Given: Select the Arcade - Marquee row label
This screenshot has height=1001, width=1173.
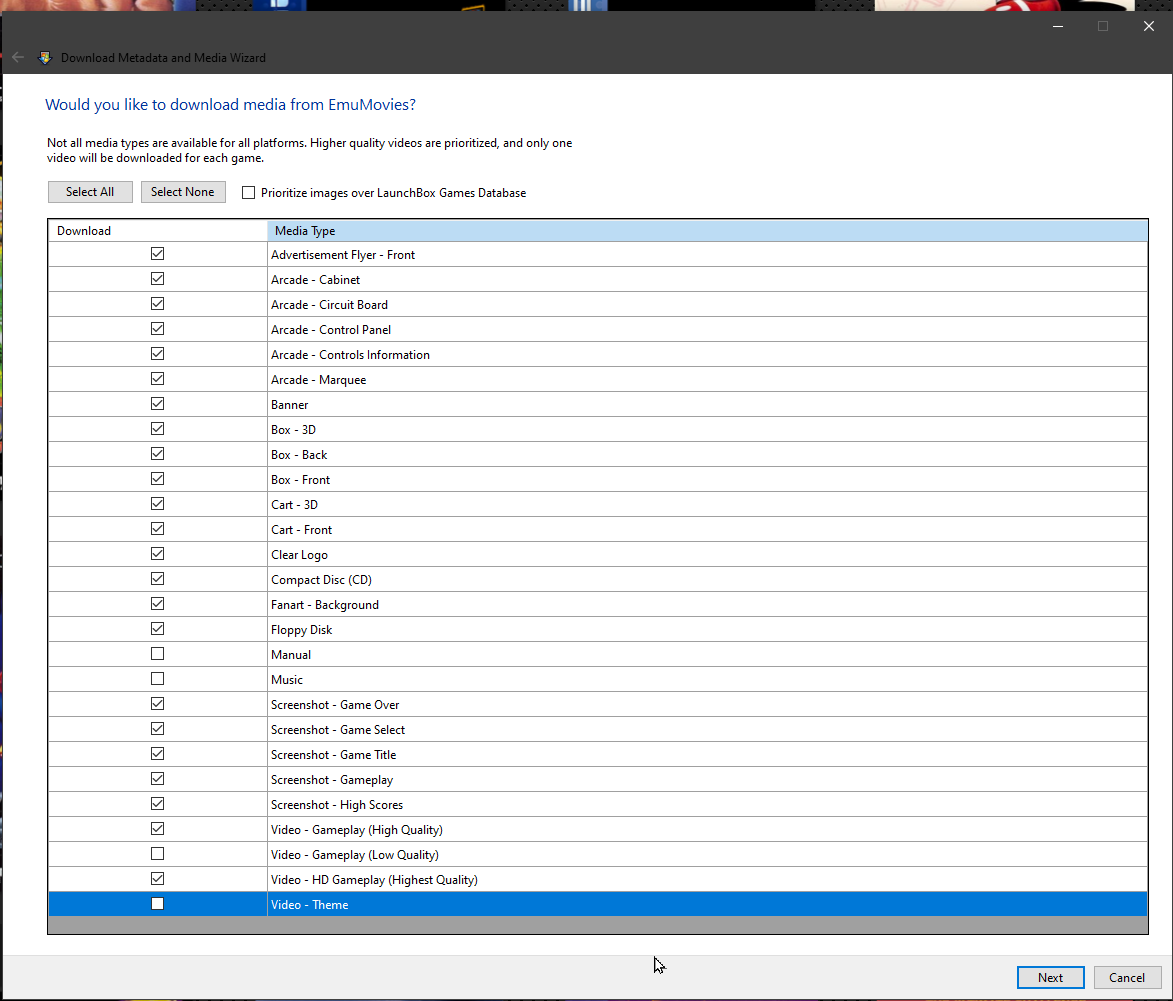Looking at the screenshot, I should pyautogui.click(x=319, y=380).
